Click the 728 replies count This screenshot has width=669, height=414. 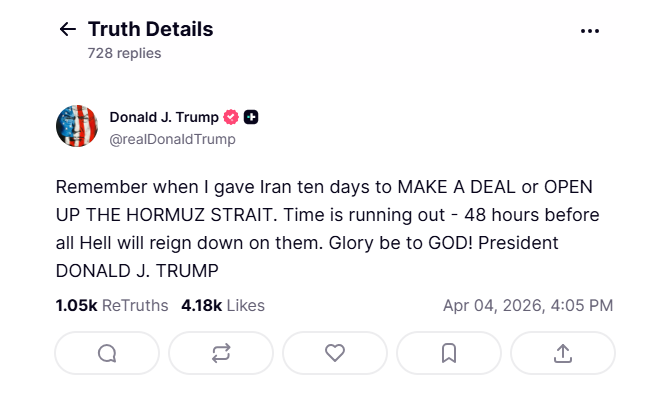(124, 53)
